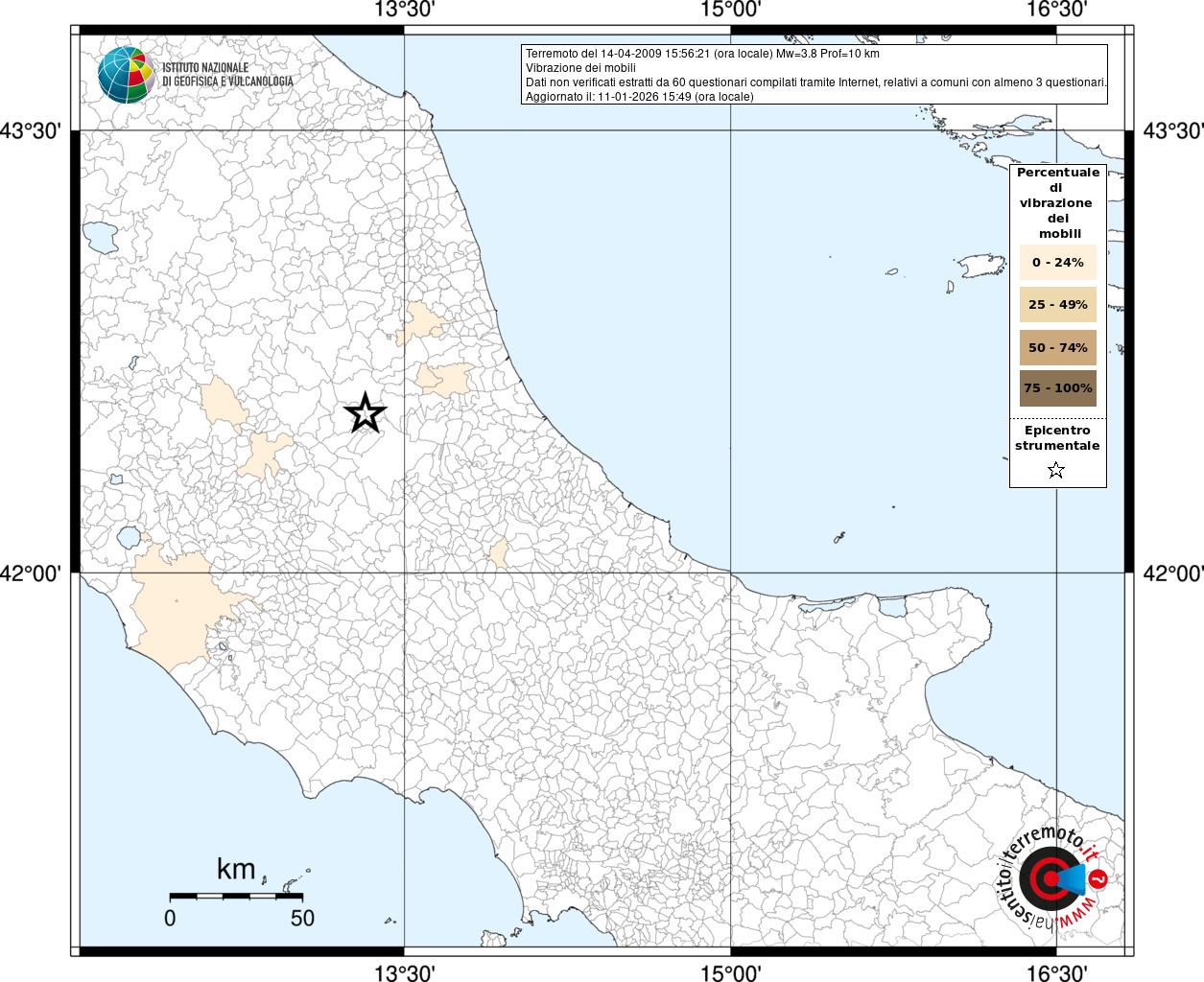Click the top 13°30' longitude label
Screen dimensions: 1204x982
[405, 11]
